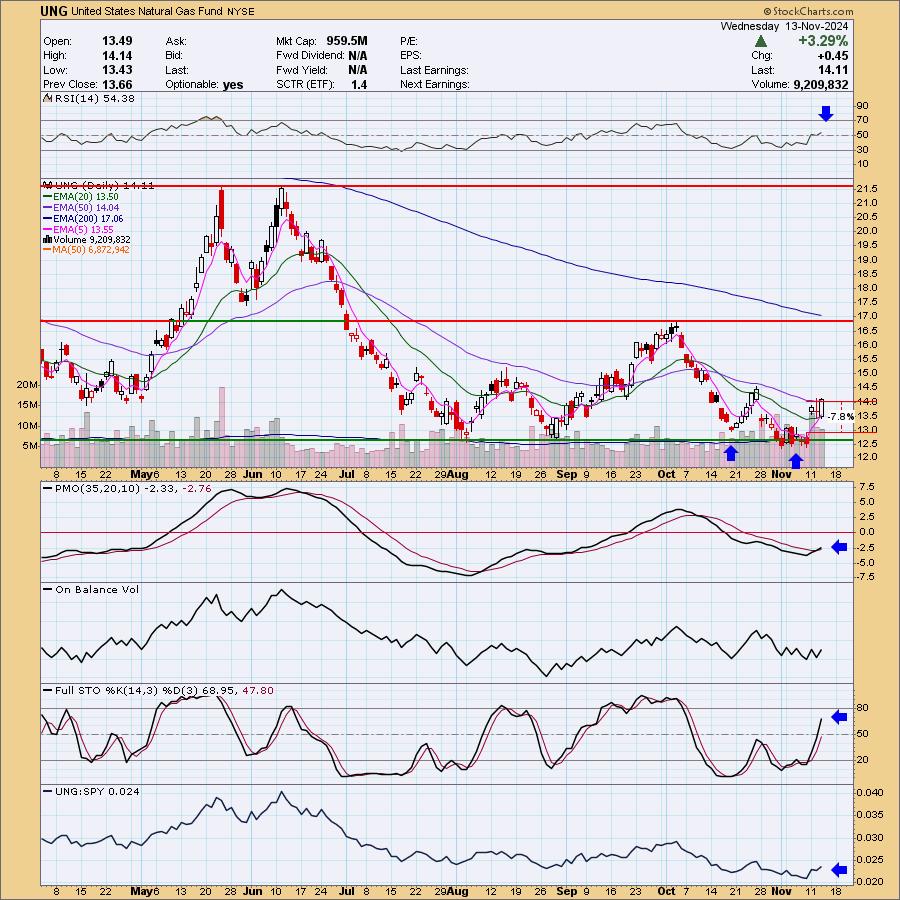Click the EMA(5) 13.55 legend entry

click(x=79, y=229)
